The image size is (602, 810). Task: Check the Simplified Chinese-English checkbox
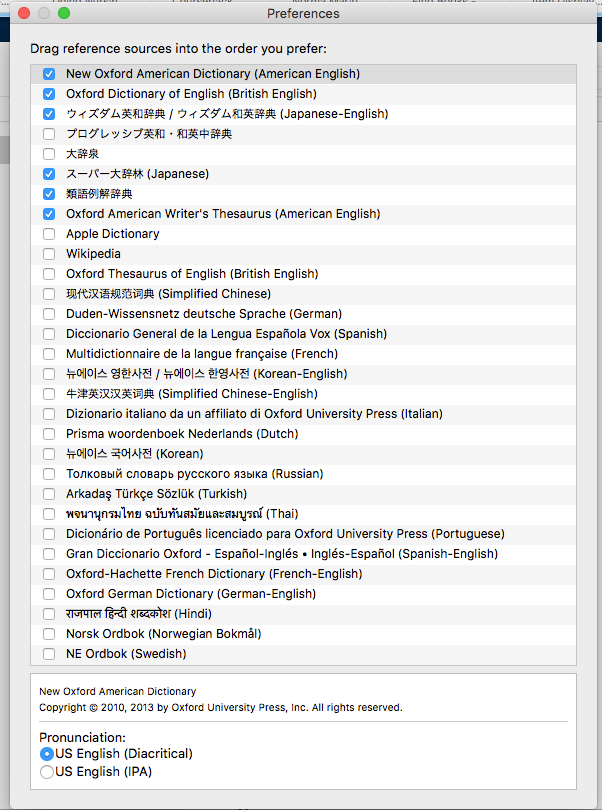point(49,394)
